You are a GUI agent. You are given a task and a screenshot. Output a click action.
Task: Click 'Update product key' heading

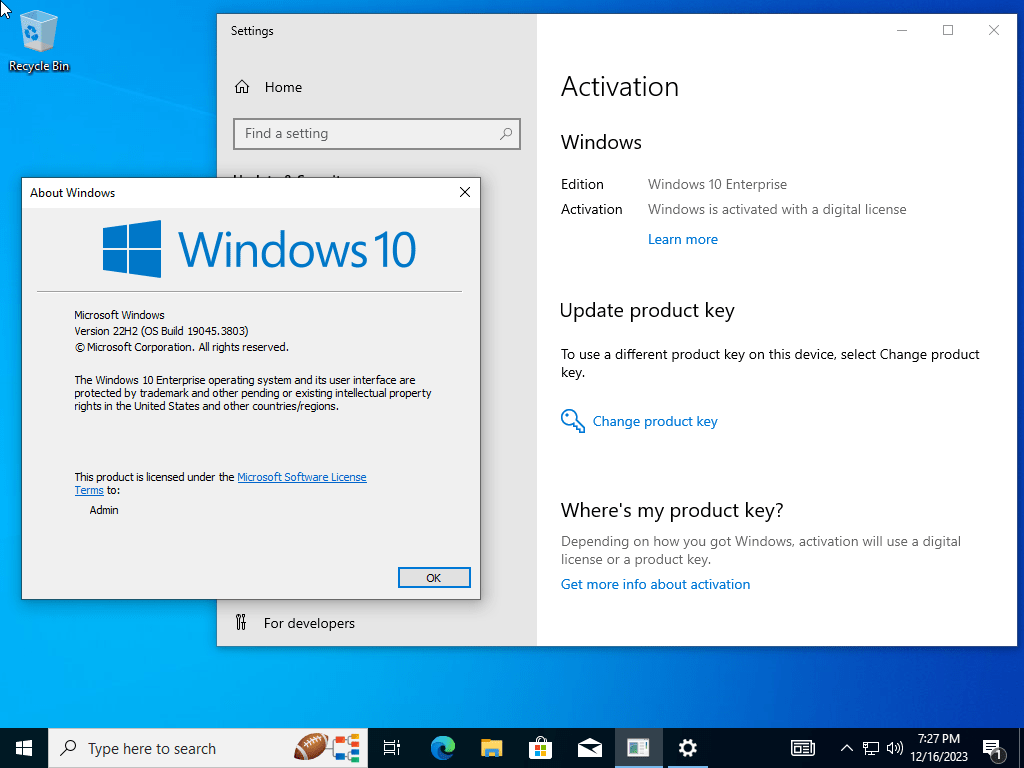(647, 311)
